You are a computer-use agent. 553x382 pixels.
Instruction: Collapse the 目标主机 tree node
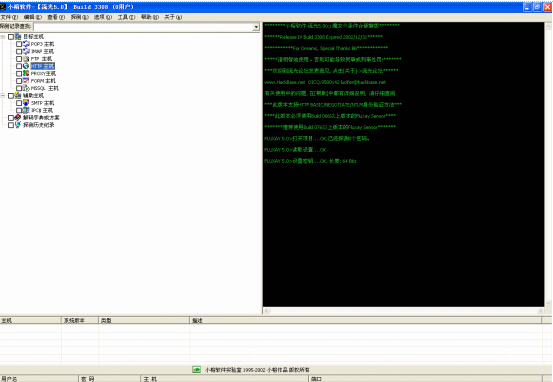3,37
